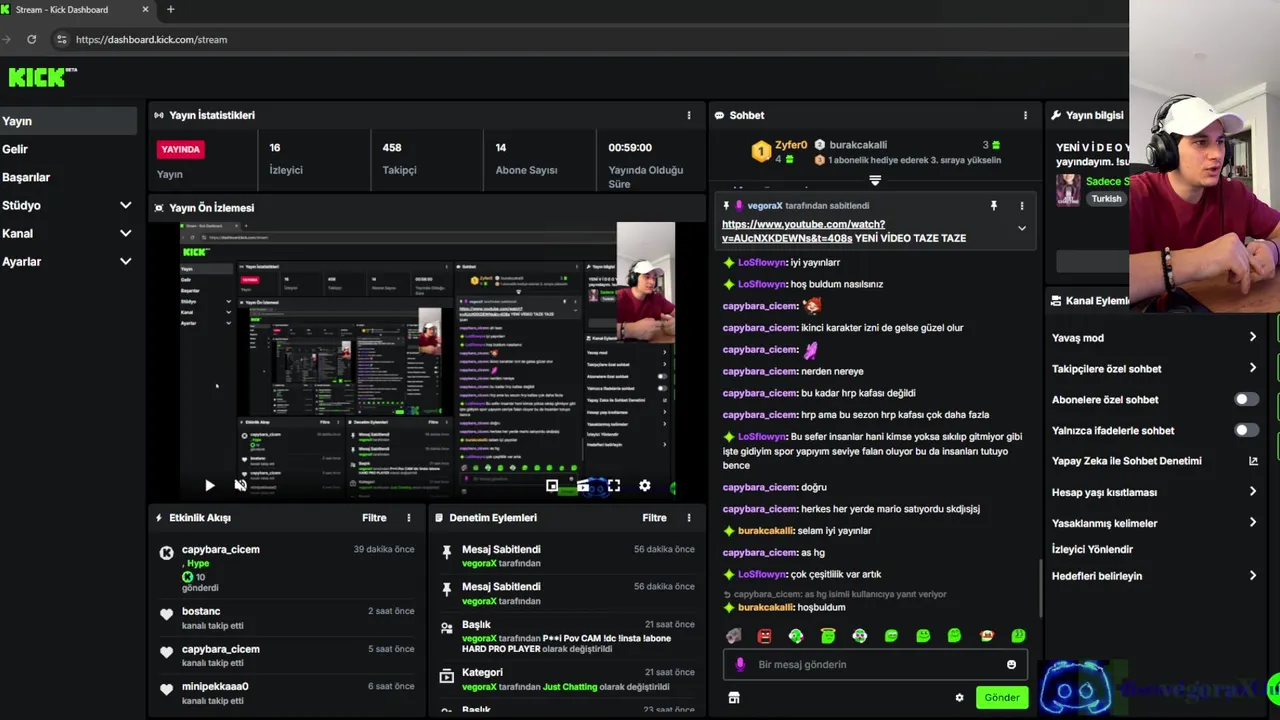Open pinned YouTube video link
The width and height of the screenshot is (1280, 720).
pyautogui.click(x=803, y=231)
